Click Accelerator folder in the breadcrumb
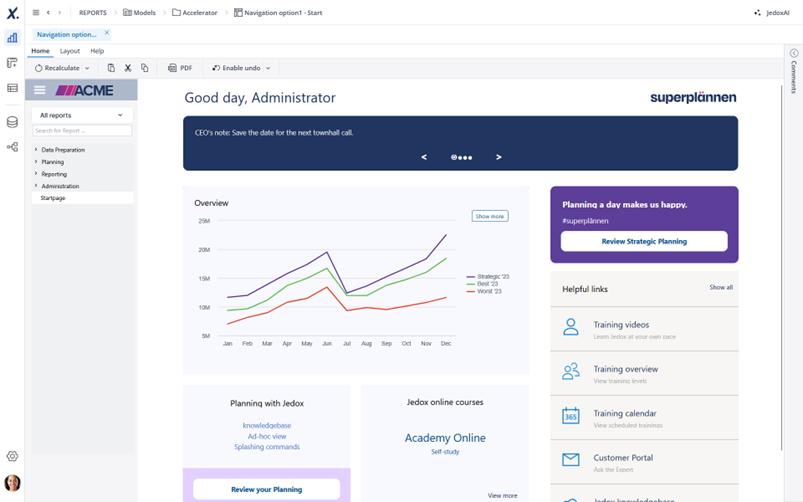The image size is (803, 502). [195, 13]
